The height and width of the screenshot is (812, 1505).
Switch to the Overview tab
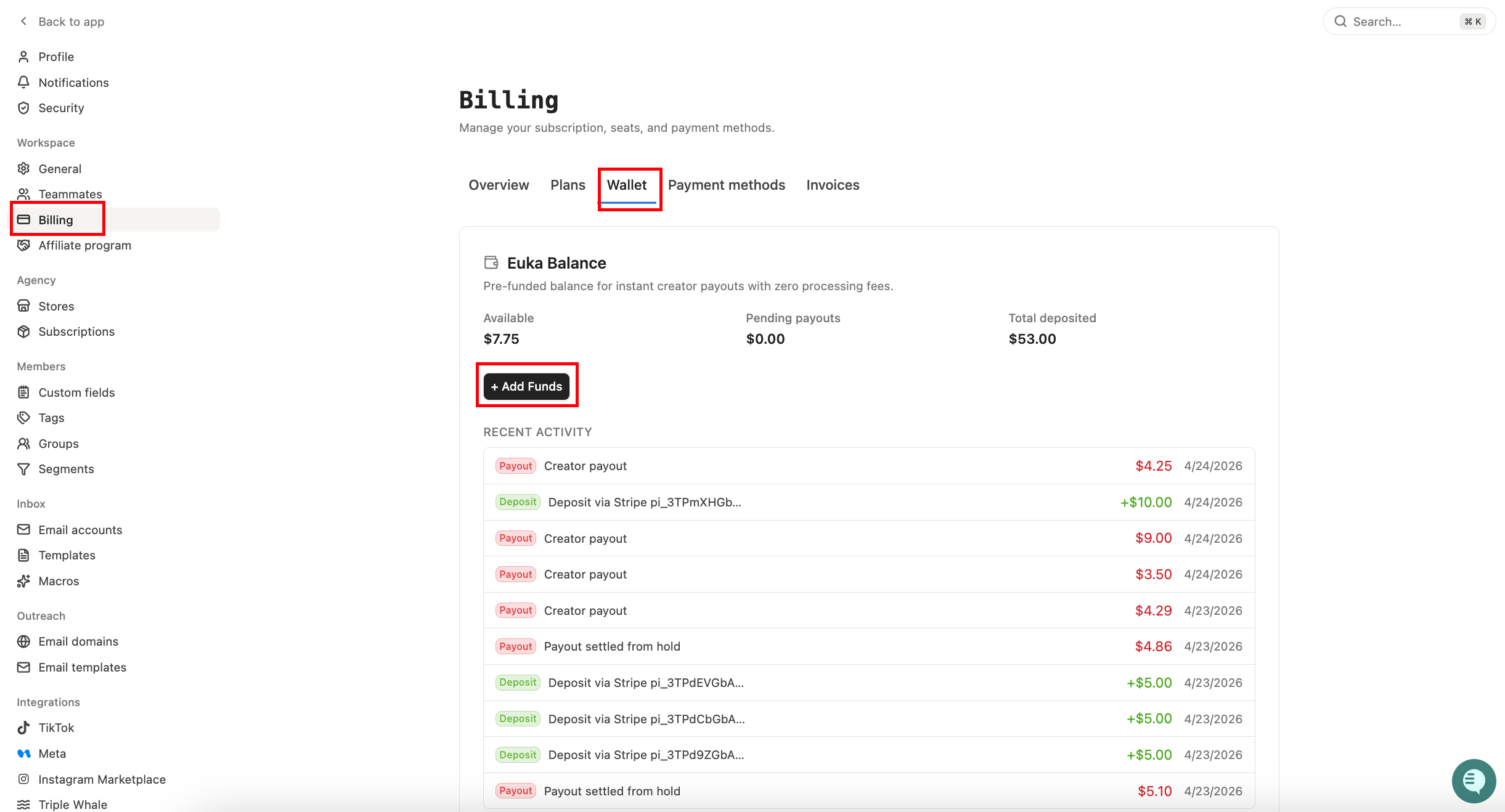click(499, 185)
